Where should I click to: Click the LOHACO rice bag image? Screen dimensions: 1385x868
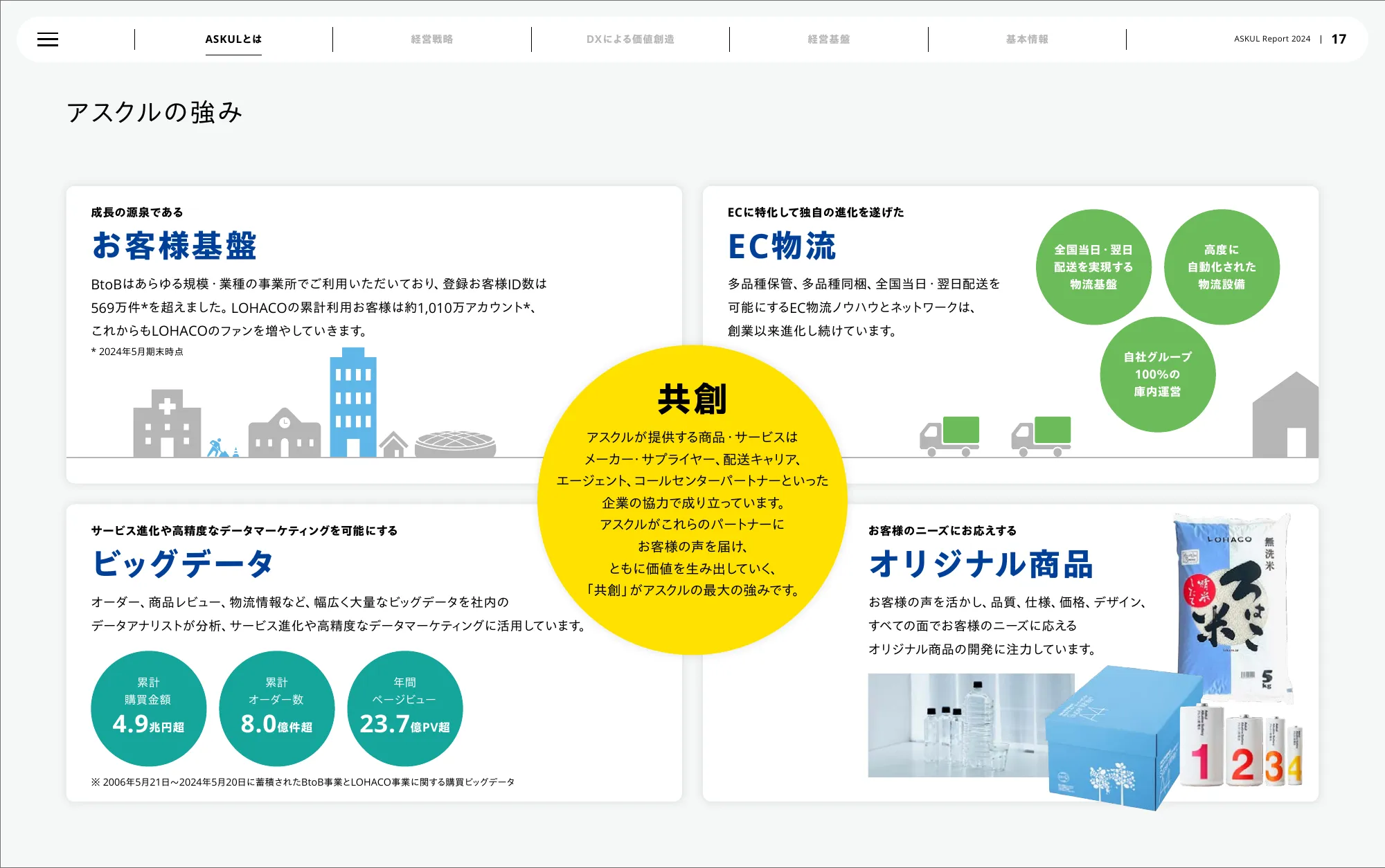click(x=1232, y=607)
